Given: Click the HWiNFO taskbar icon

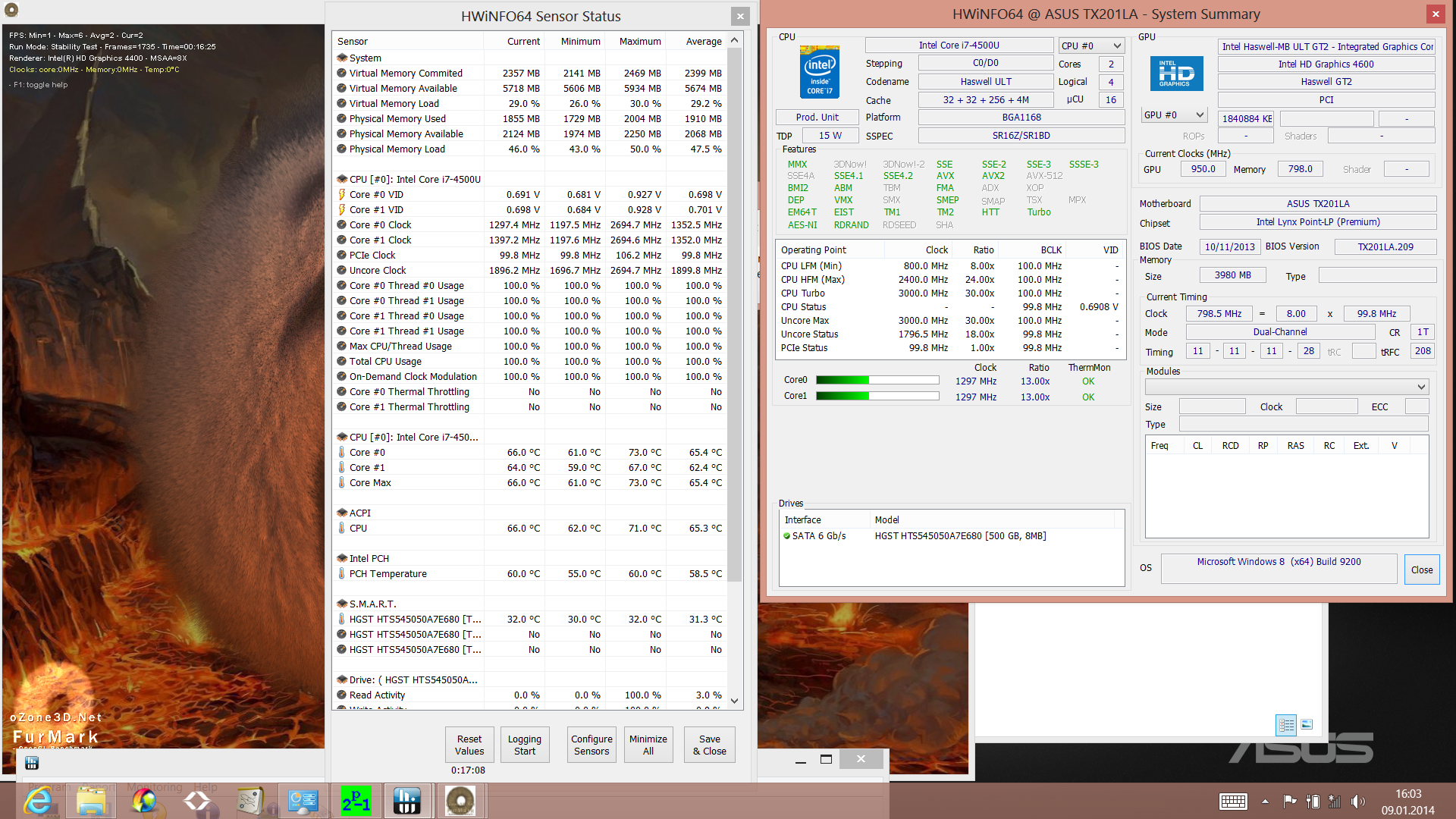Looking at the screenshot, I should tap(406, 801).
